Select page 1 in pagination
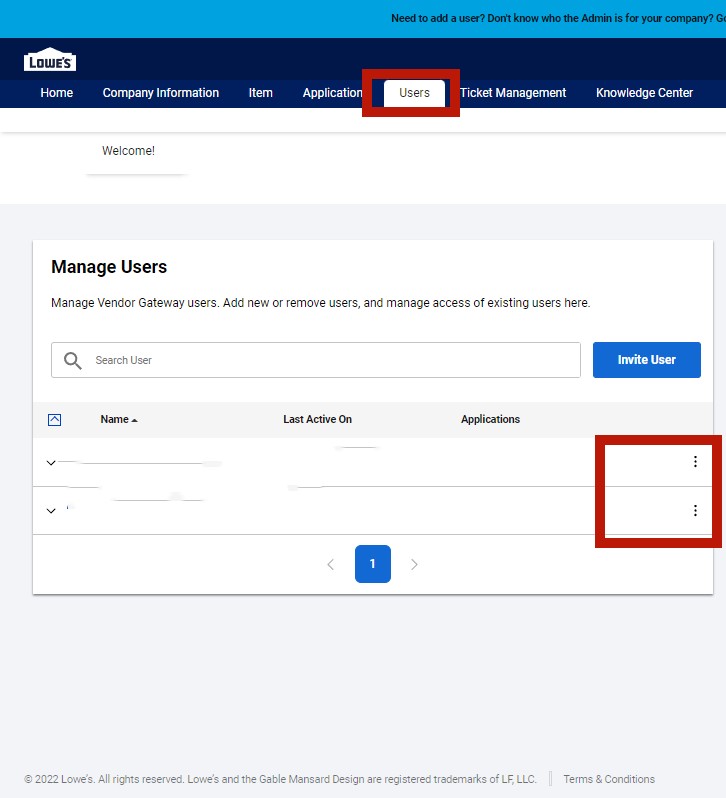 (372, 564)
